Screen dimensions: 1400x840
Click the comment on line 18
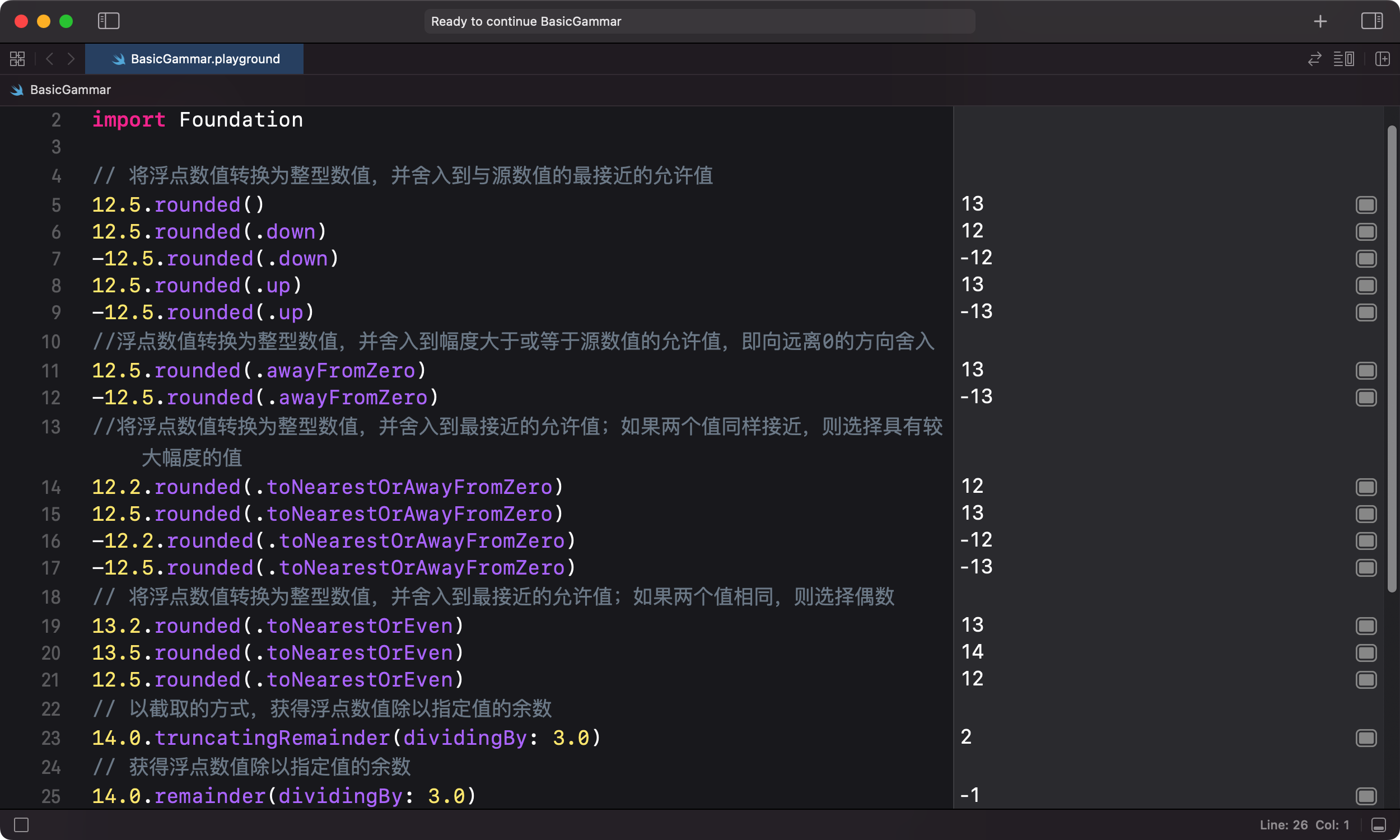point(493,596)
